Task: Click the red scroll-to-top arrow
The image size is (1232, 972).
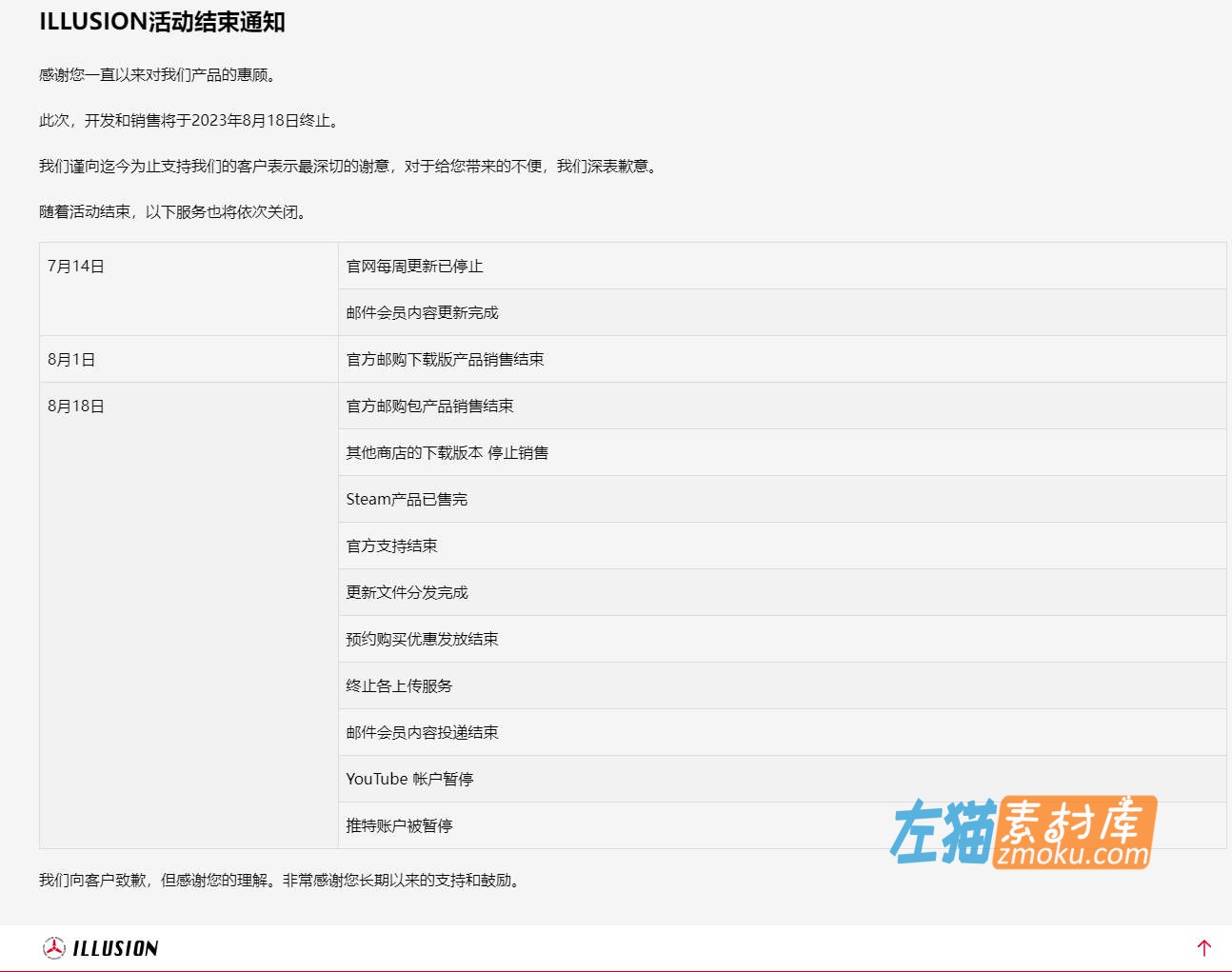Action: click(x=1203, y=947)
